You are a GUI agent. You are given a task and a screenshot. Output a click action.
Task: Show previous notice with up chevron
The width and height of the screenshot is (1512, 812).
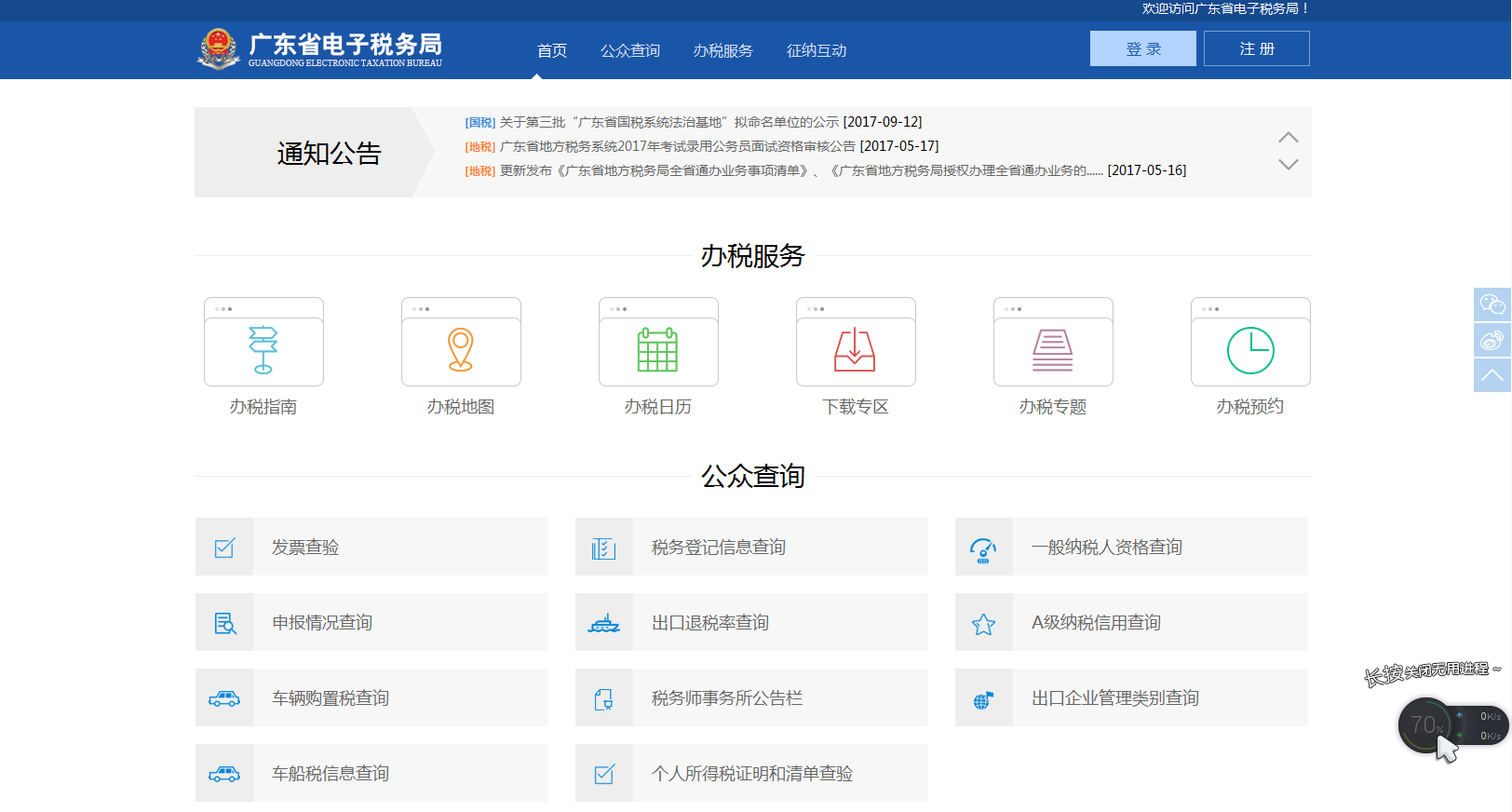(x=1289, y=138)
